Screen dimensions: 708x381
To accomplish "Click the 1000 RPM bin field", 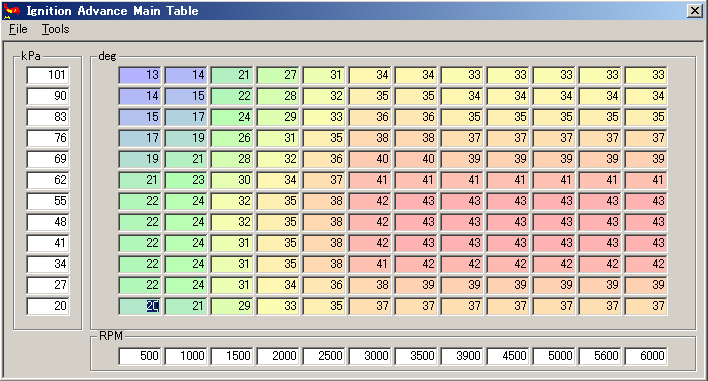I will (186, 356).
